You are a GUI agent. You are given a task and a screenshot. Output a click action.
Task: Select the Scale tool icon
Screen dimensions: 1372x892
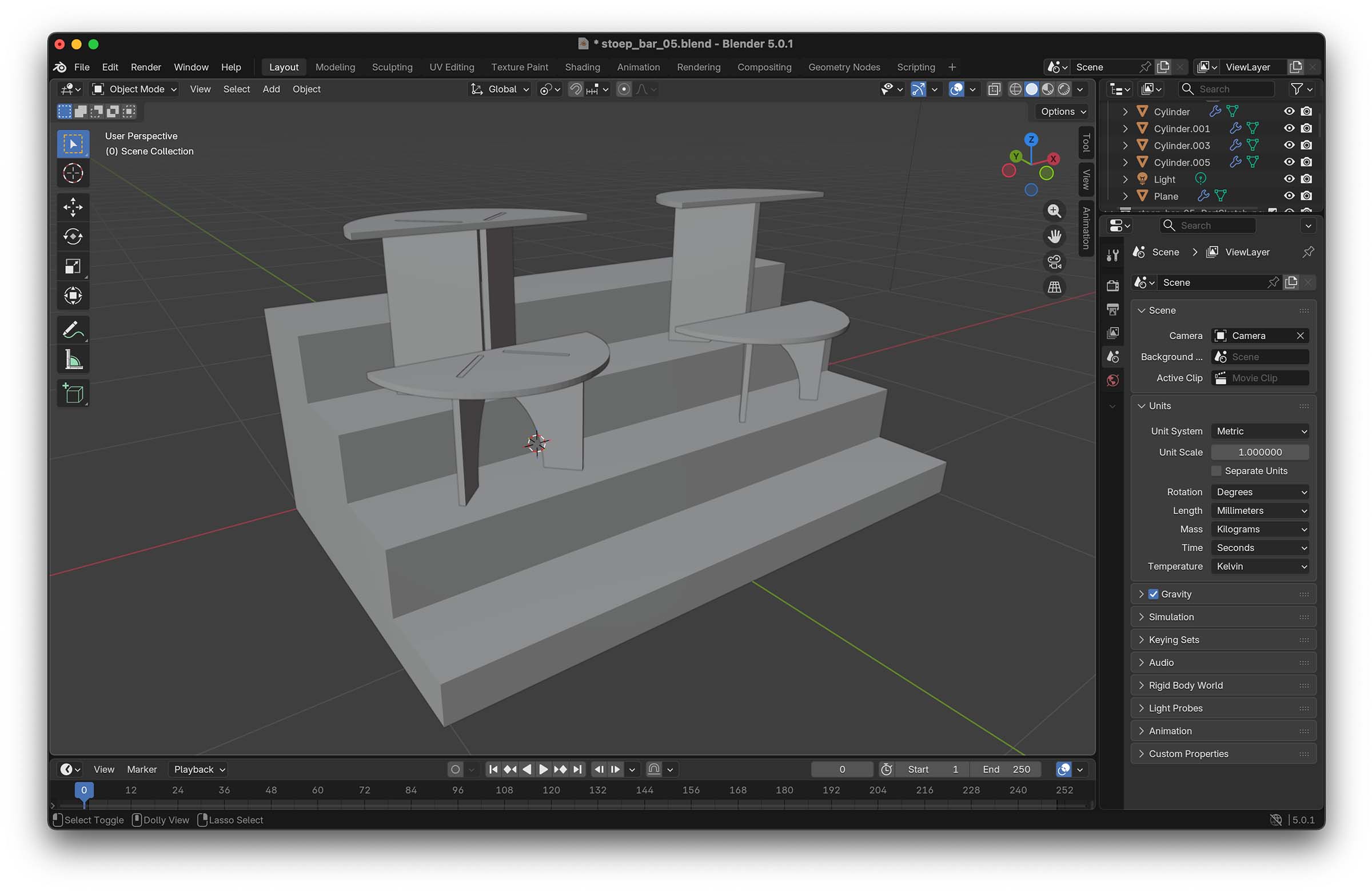(73, 266)
